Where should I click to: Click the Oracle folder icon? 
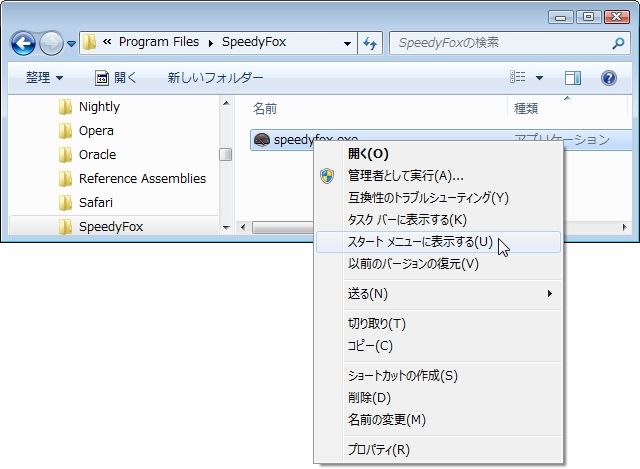pyautogui.click(x=65, y=154)
